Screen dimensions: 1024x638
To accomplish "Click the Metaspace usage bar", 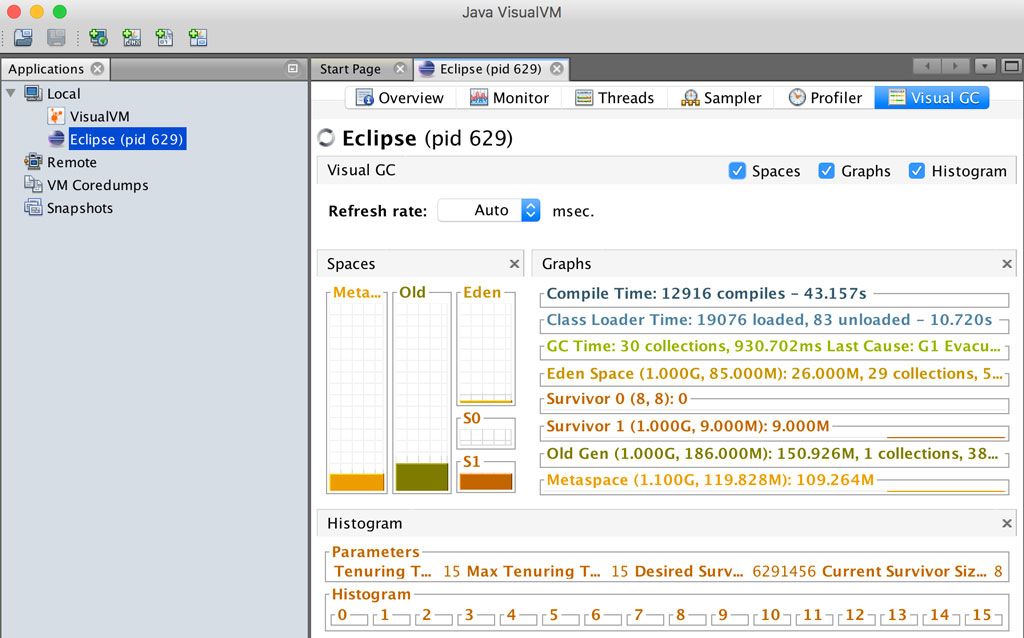I will (x=357, y=482).
